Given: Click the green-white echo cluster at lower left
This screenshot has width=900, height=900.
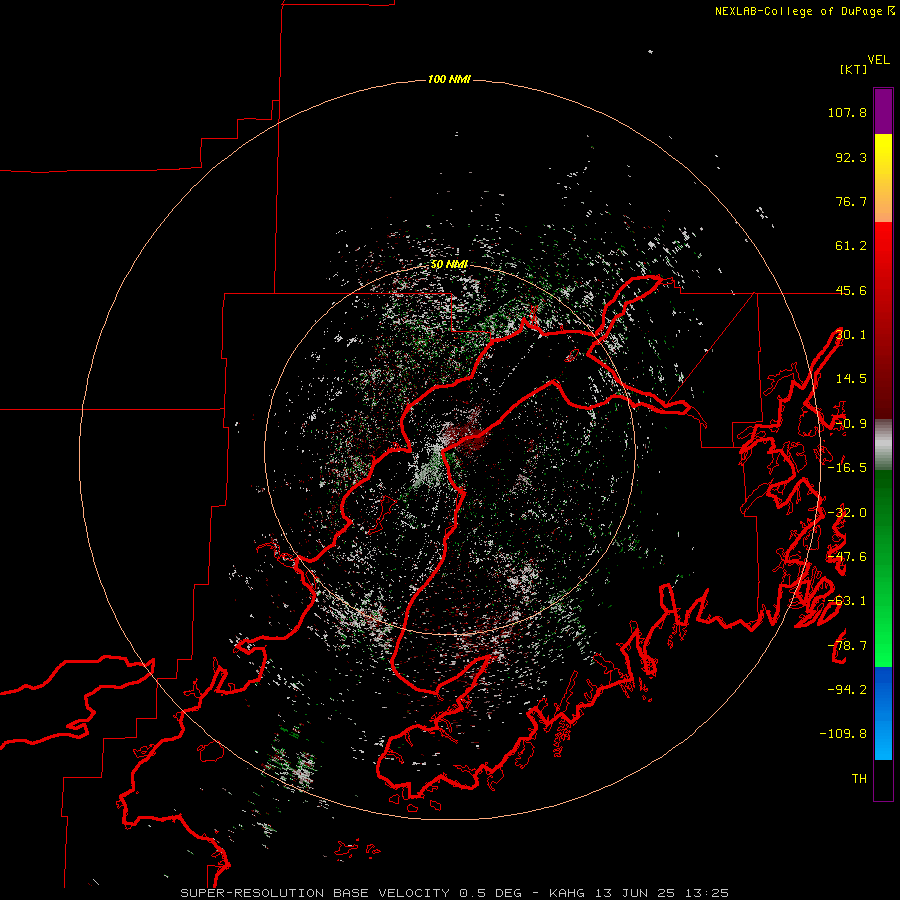Looking at the screenshot, I should [293, 761].
